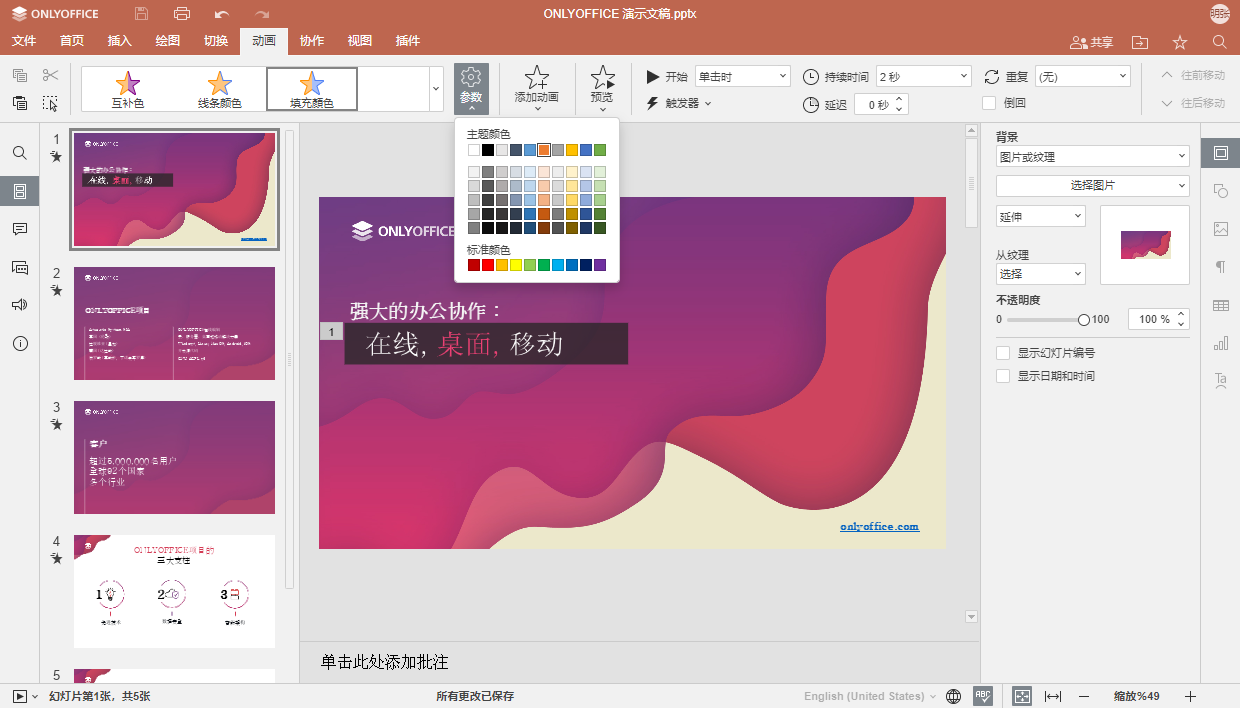Select slide 2 thumbnail
Screen dimensions: 1240x708
(174, 323)
